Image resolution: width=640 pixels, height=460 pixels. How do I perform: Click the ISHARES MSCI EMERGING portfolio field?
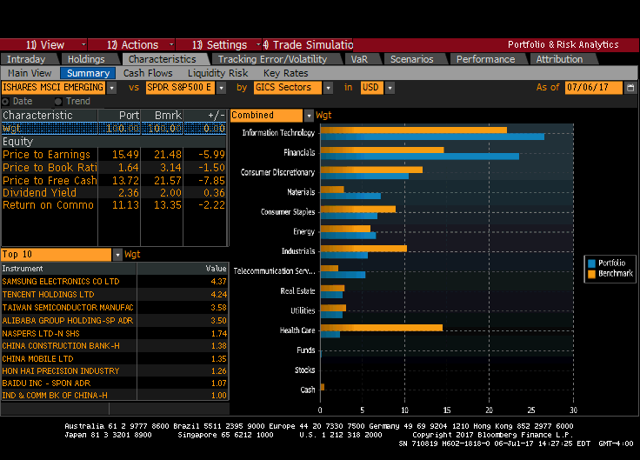pos(53,88)
